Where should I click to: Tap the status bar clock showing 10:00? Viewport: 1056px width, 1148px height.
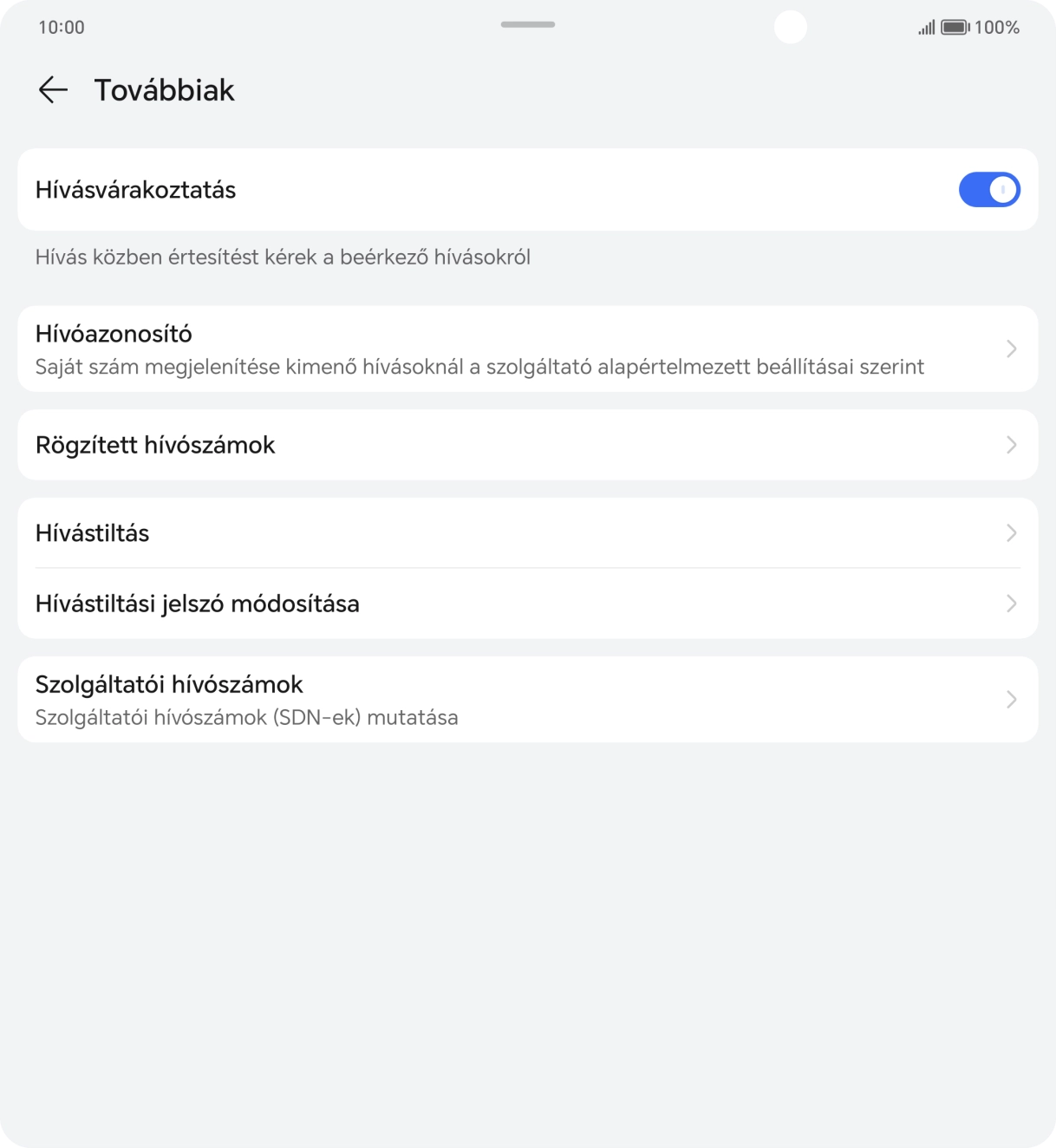tap(61, 27)
